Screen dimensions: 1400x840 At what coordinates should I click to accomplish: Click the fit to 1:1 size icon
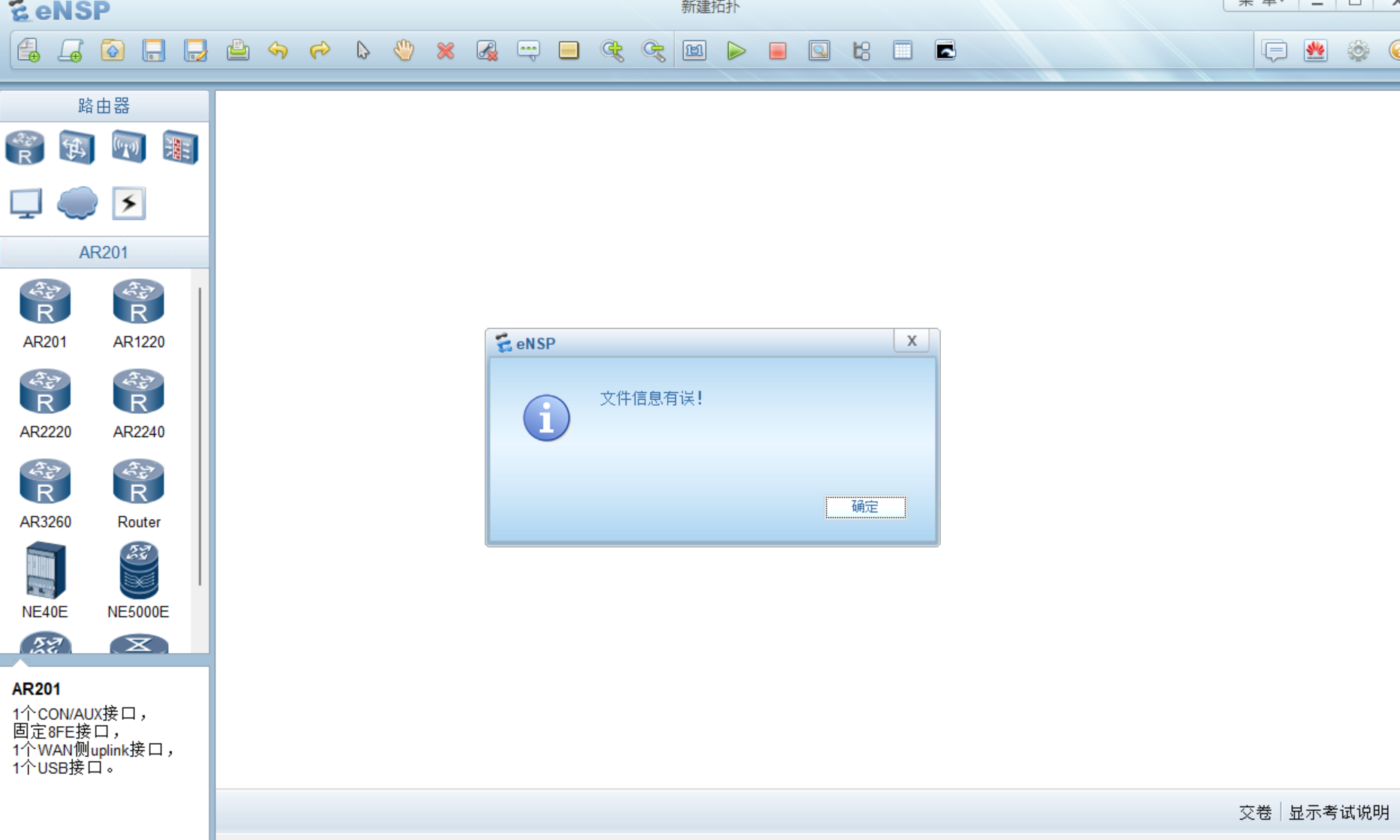(x=695, y=51)
